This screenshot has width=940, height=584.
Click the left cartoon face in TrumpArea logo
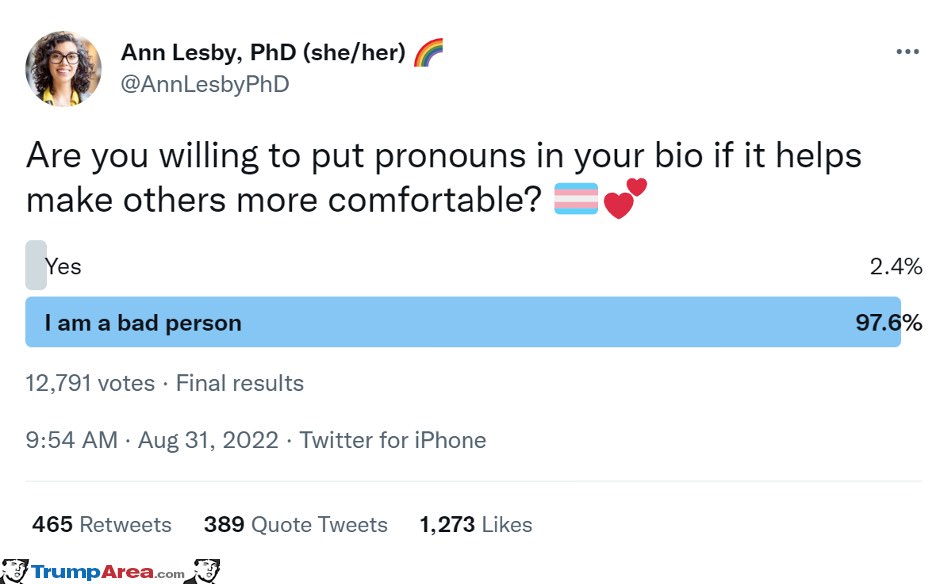14,571
